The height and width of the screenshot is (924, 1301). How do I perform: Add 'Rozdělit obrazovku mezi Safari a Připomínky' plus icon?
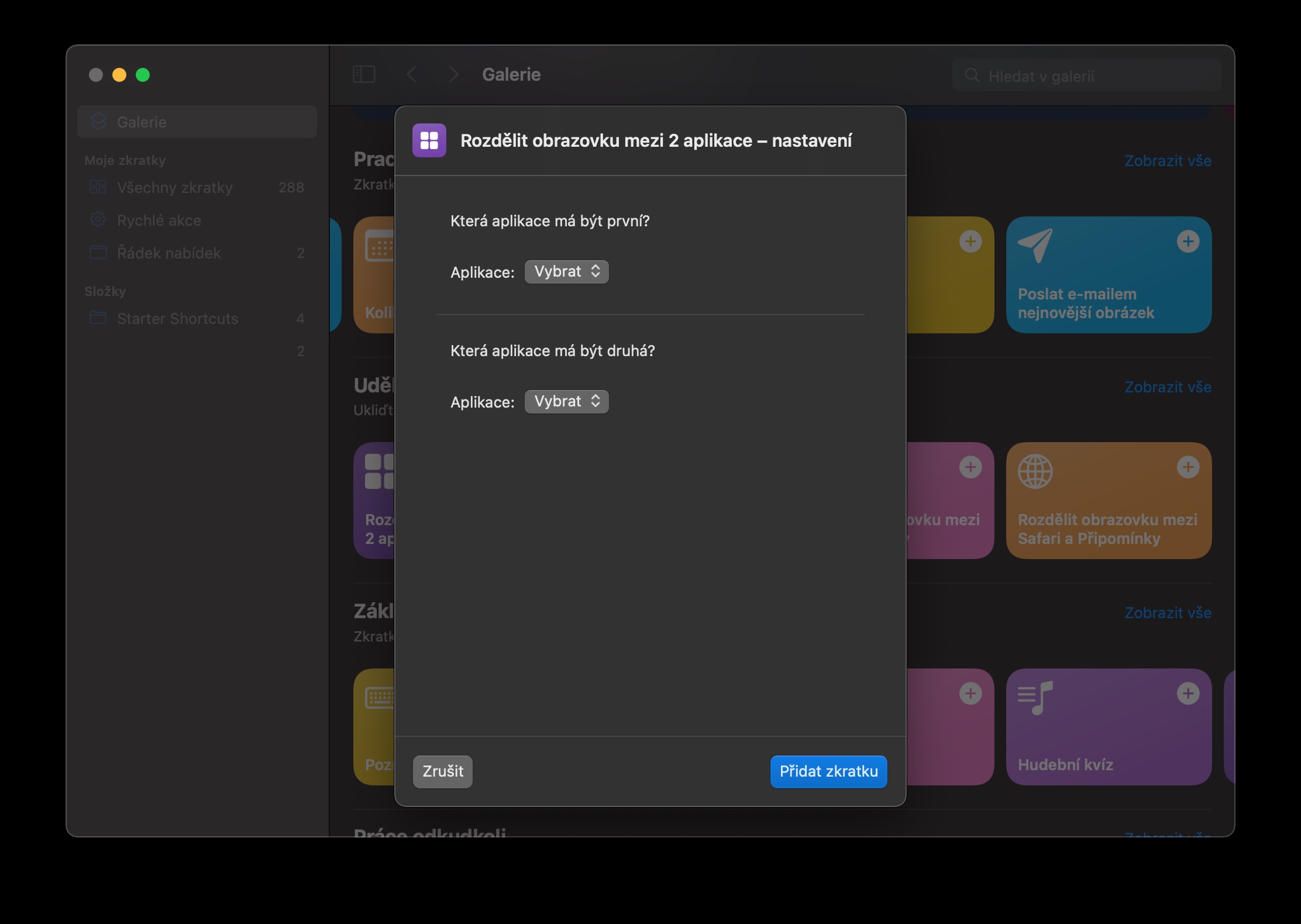[1188, 467]
